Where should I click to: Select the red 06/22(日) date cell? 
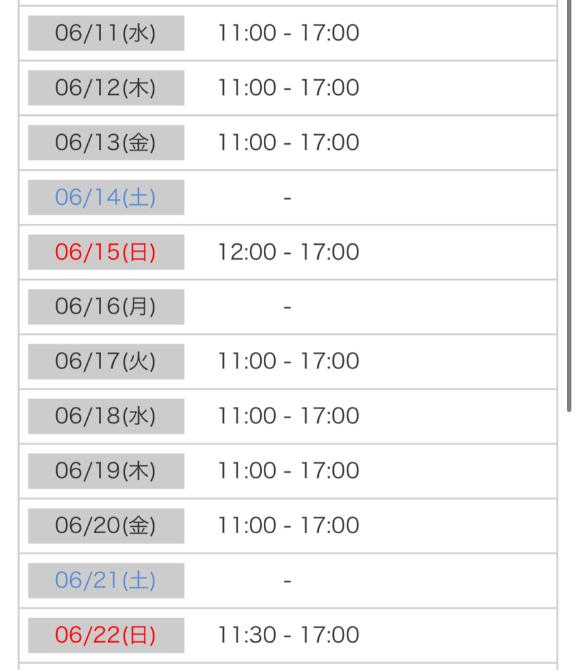click(106, 635)
